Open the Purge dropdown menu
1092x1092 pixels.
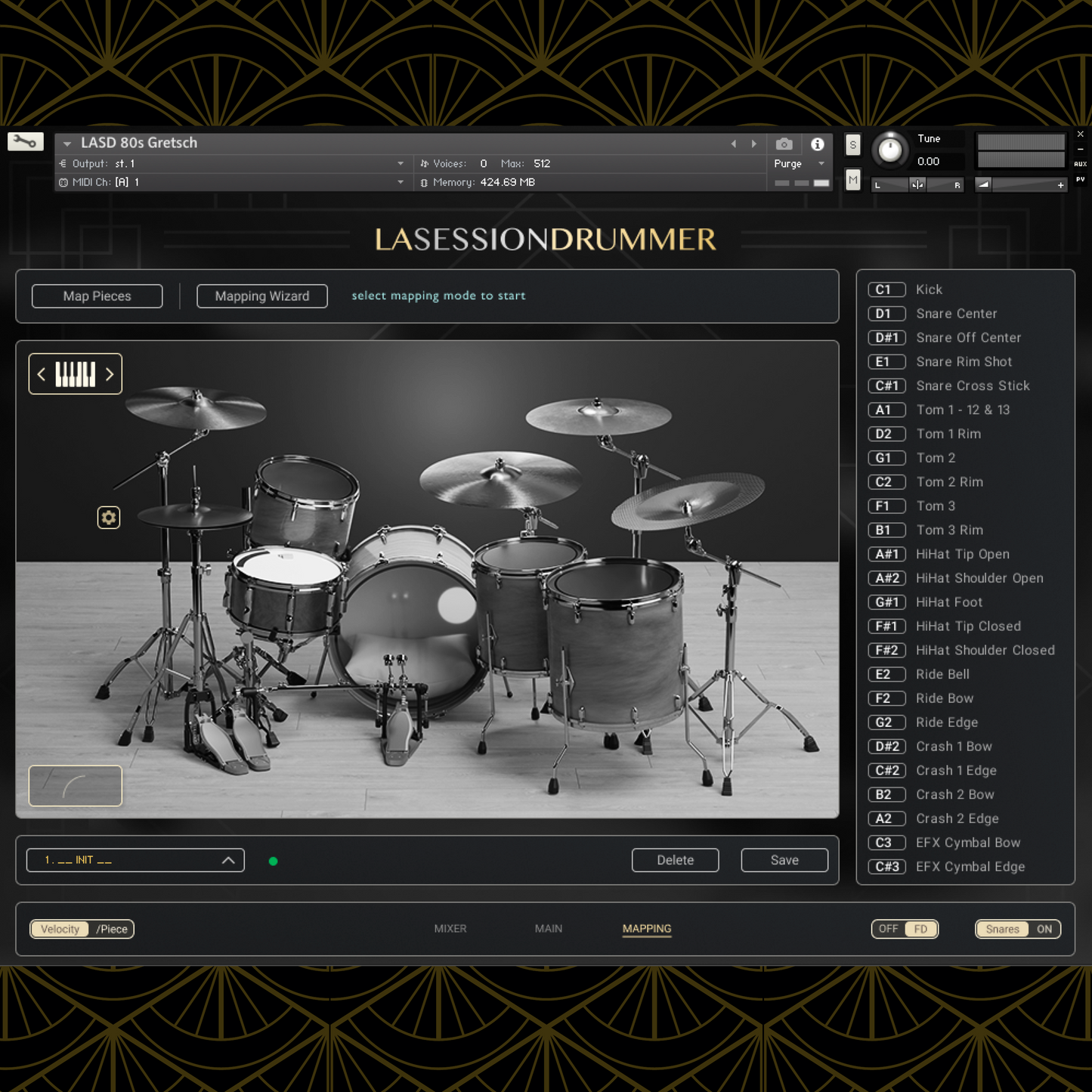(821, 163)
